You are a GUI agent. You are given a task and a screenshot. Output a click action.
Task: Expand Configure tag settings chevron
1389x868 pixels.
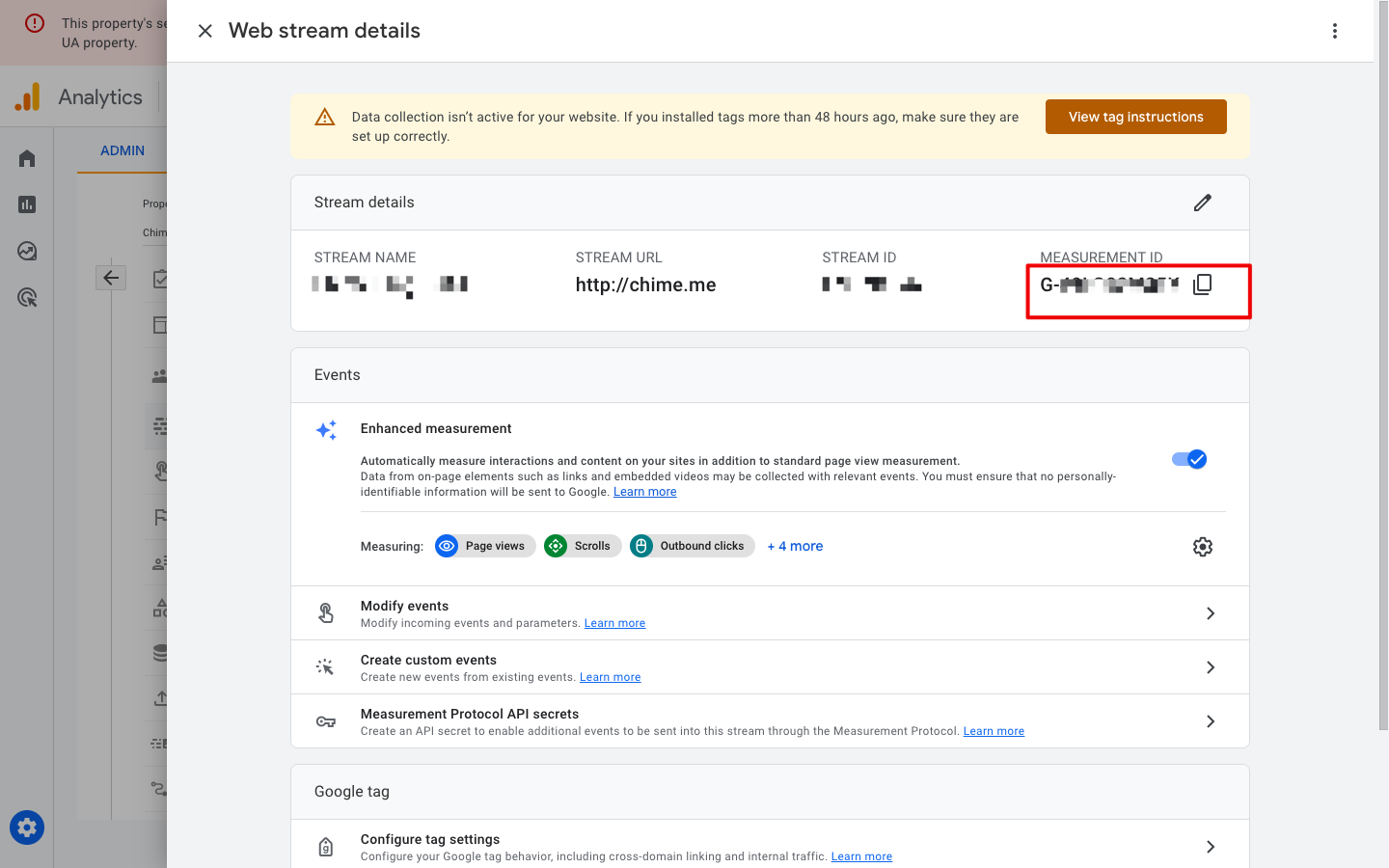[x=1211, y=847]
